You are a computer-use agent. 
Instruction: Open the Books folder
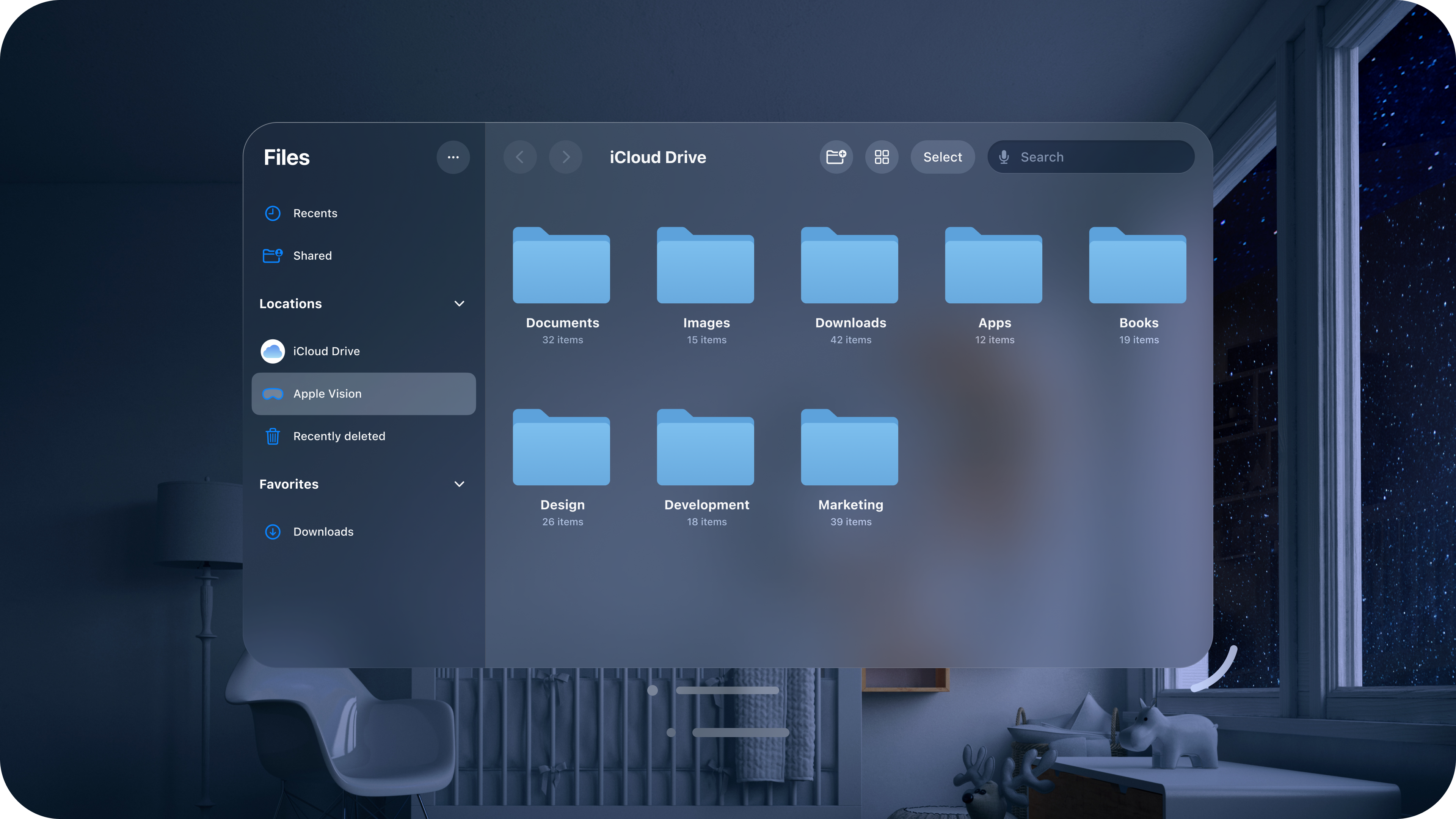[x=1137, y=266]
